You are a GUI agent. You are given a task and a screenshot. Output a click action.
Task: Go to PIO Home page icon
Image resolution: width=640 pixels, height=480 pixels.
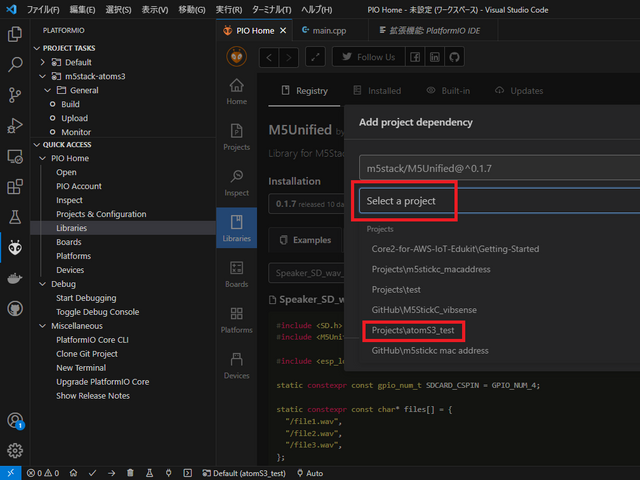click(236, 92)
